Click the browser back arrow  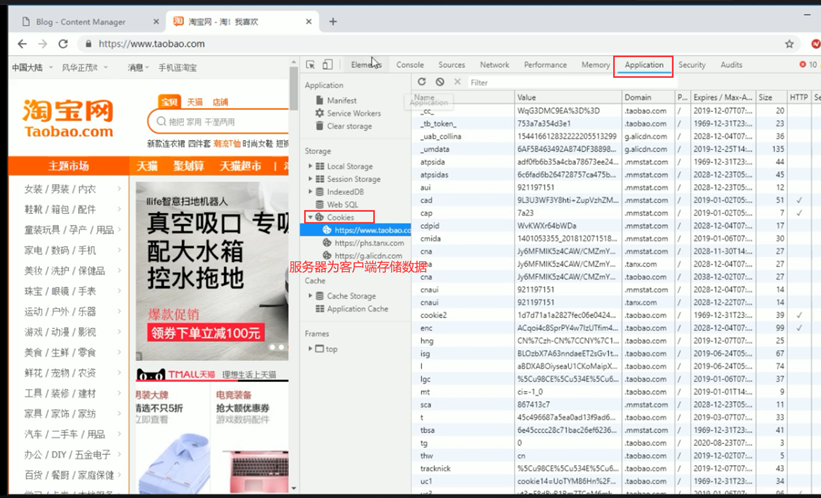pyautogui.click(x=22, y=44)
